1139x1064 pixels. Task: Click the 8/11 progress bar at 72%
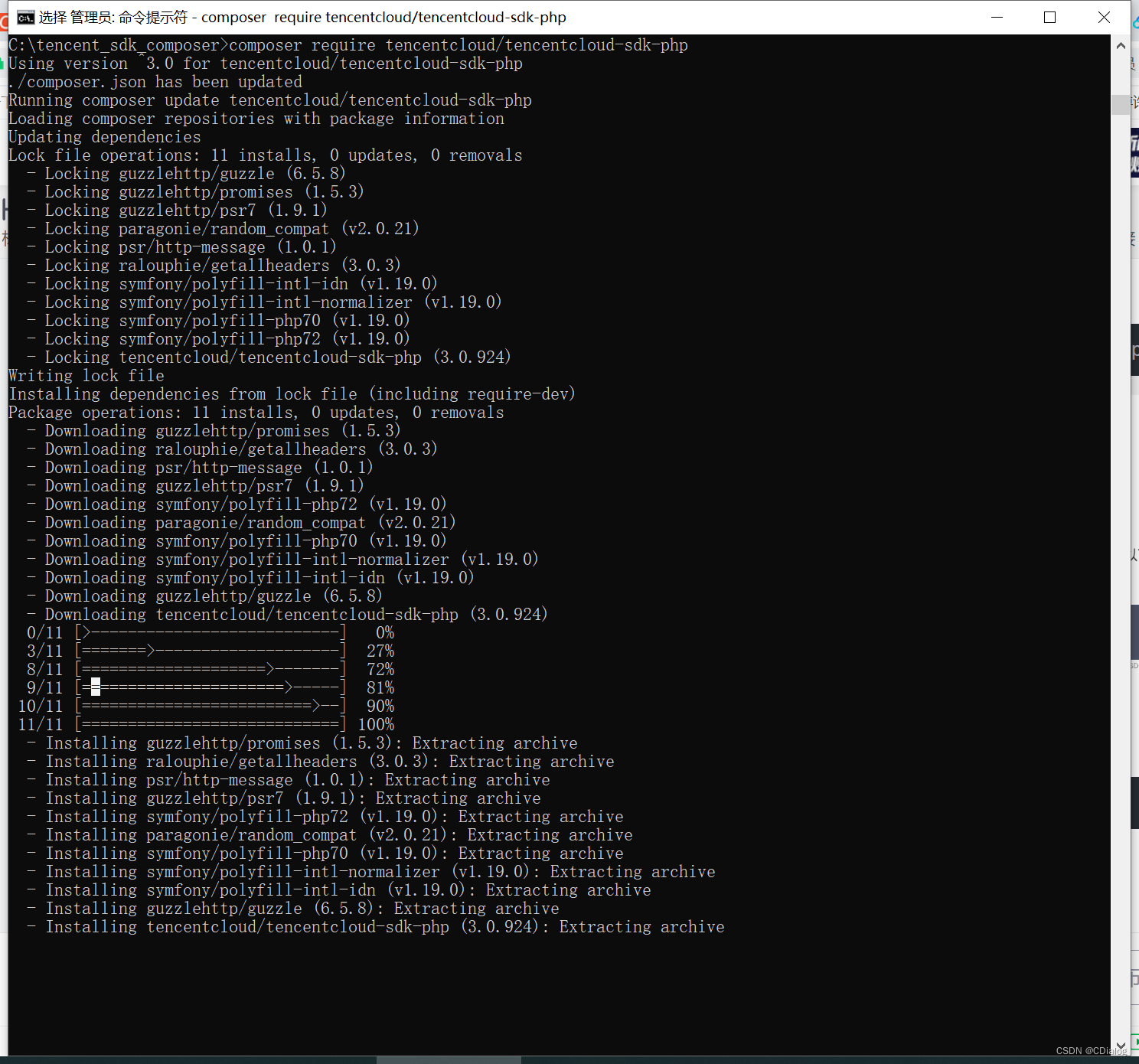(211, 670)
